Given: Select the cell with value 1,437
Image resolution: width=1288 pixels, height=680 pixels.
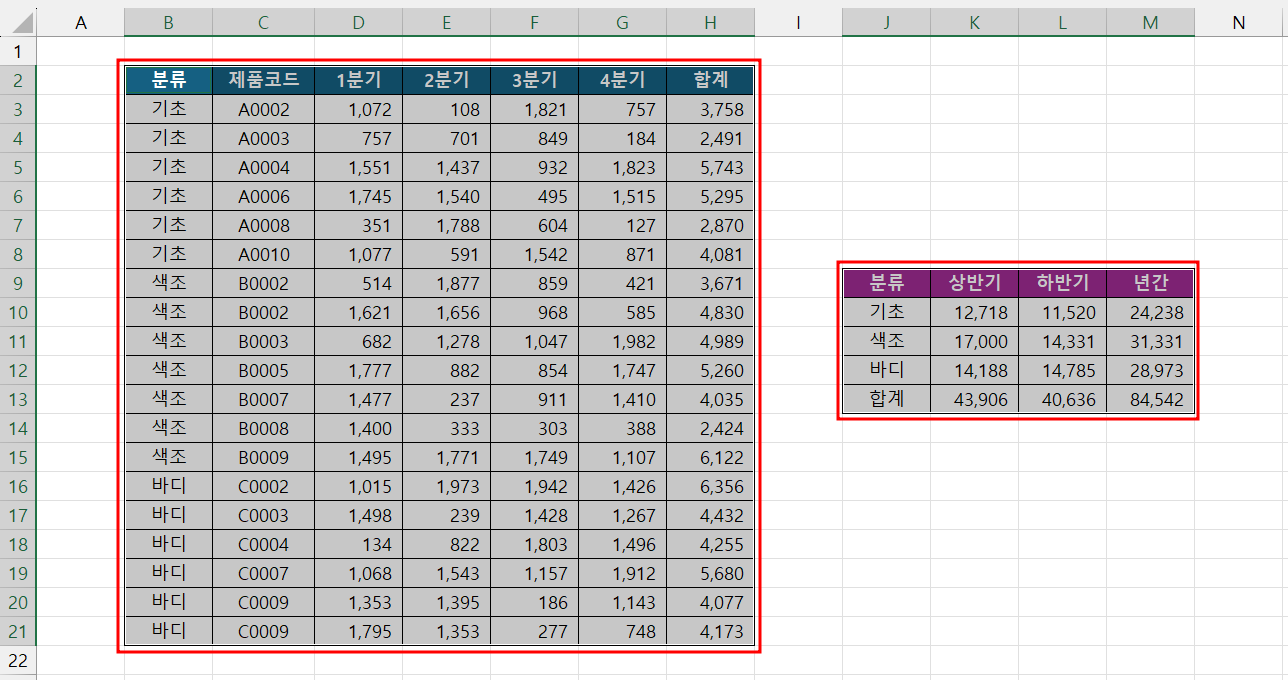Looking at the screenshot, I should pyautogui.click(x=446, y=168).
